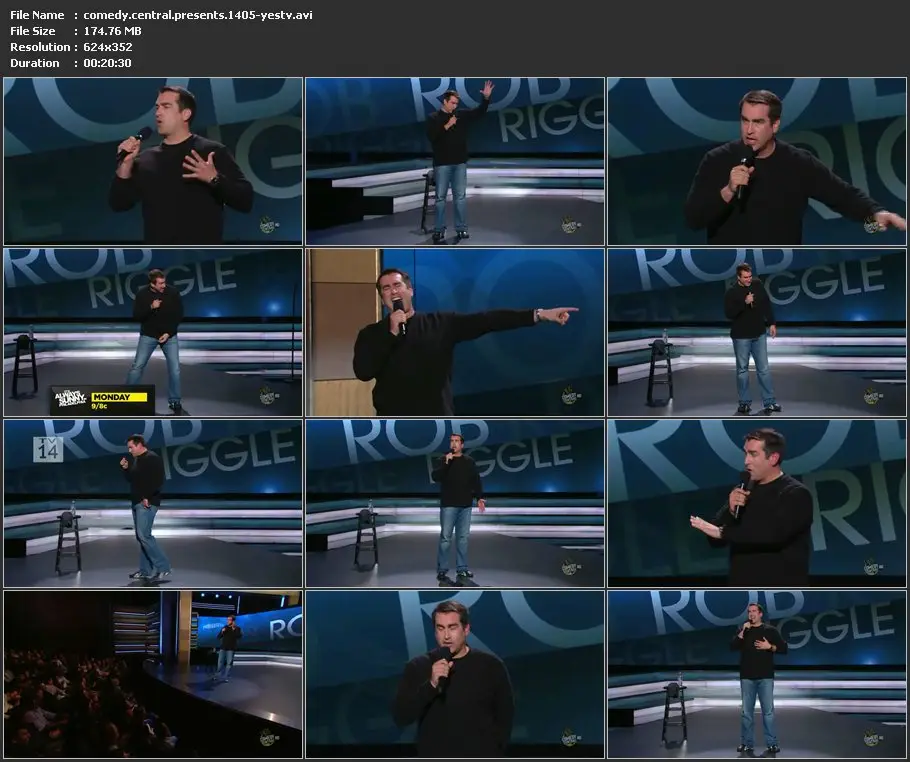Click the "File Name" label

[37, 15]
